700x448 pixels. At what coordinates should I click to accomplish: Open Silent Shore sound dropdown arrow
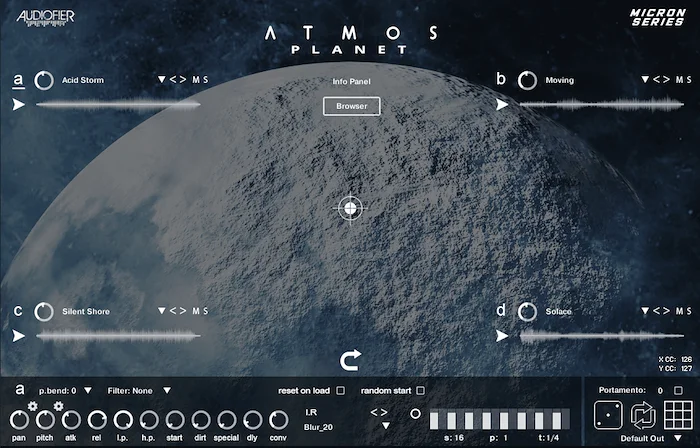pyautogui.click(x=162, y=311)
